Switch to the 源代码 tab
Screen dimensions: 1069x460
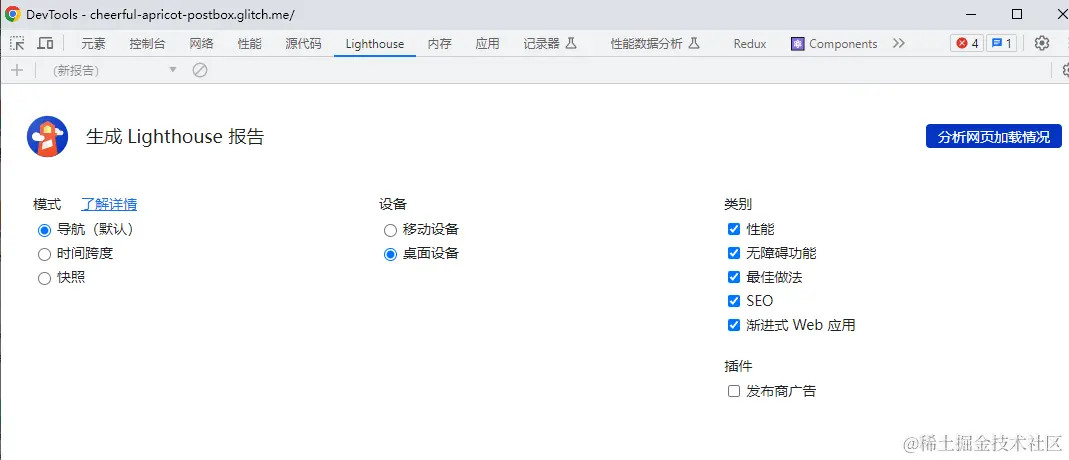click(x=303, y=44)
